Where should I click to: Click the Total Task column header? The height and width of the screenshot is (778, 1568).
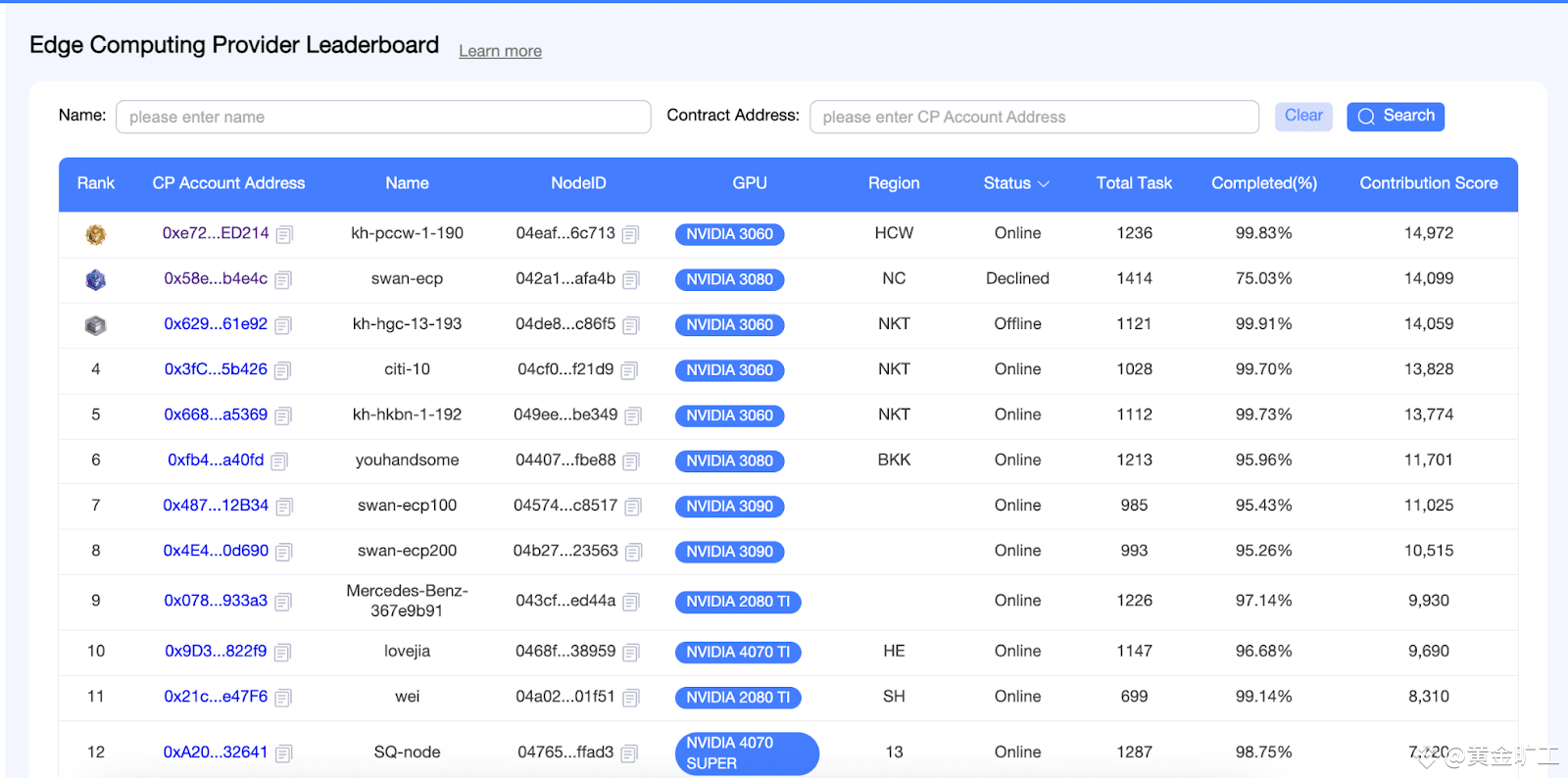1134,183
